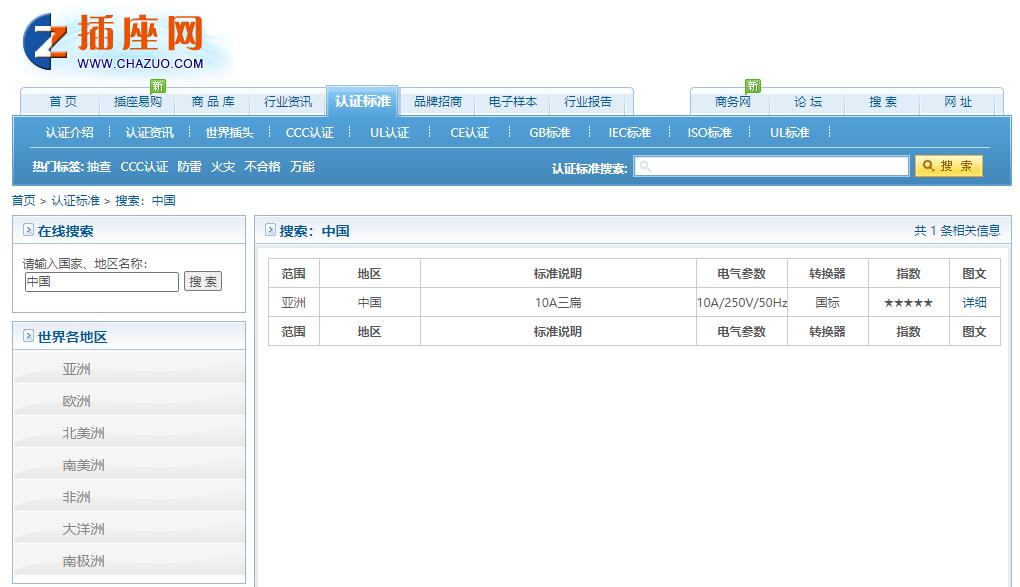This screenshot has height=587, width=1020.
Task: Follow the 认证标准 breadcrumb link
Action: click(x=76, y=200)
